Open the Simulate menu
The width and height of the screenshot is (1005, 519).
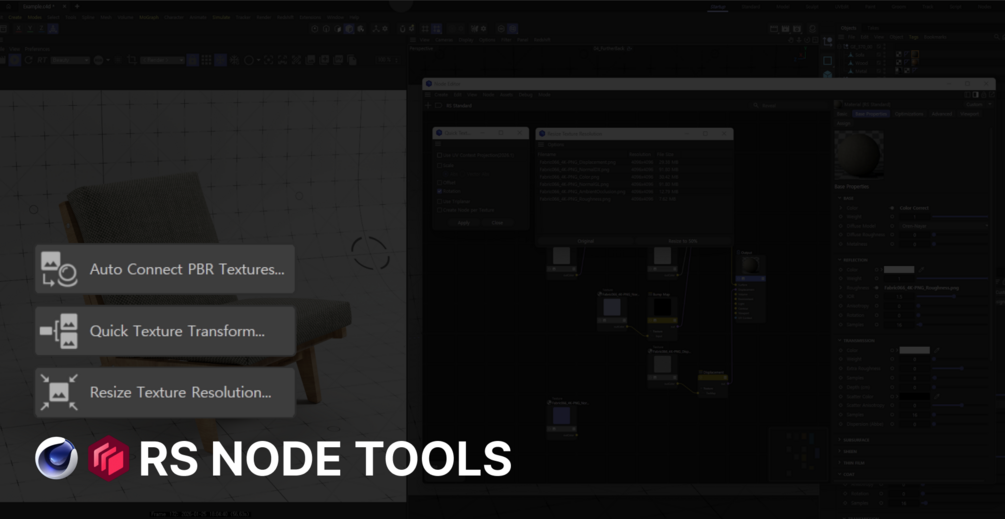coord(221,17)
